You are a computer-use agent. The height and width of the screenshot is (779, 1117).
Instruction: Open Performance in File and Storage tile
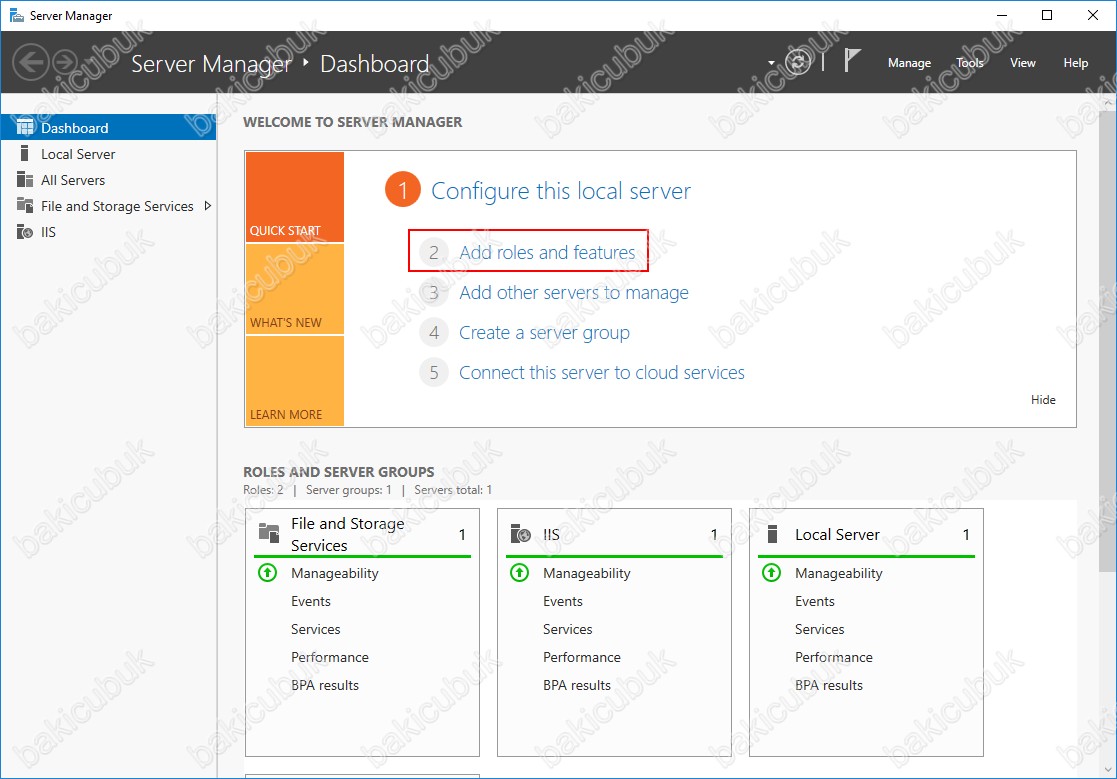coord(330,657)
